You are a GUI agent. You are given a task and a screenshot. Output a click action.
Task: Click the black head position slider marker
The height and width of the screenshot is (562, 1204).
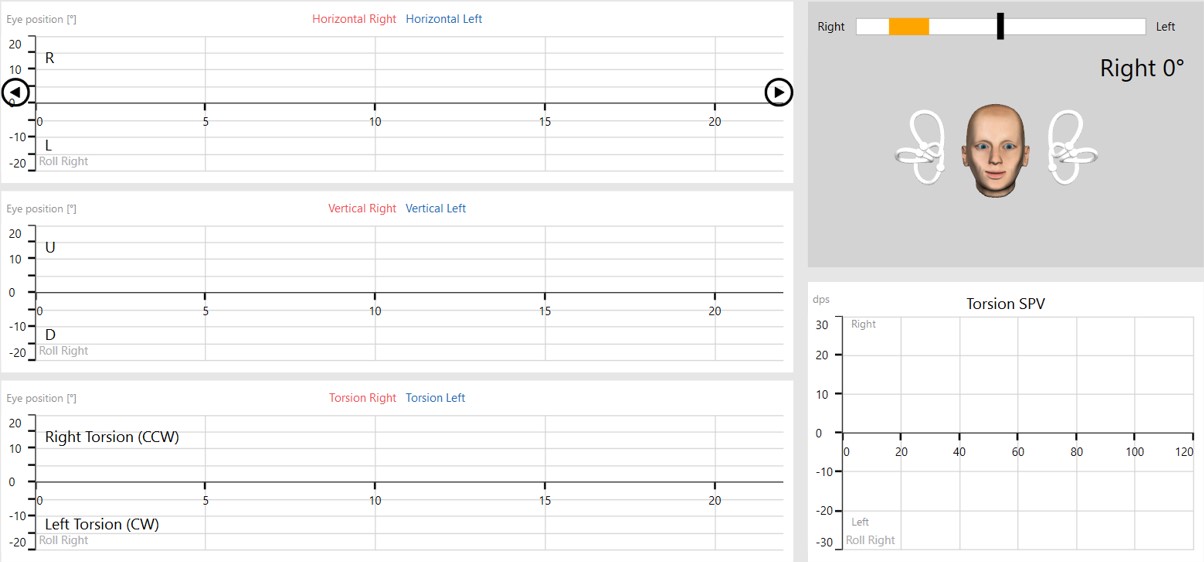[x=1000, y=27]
